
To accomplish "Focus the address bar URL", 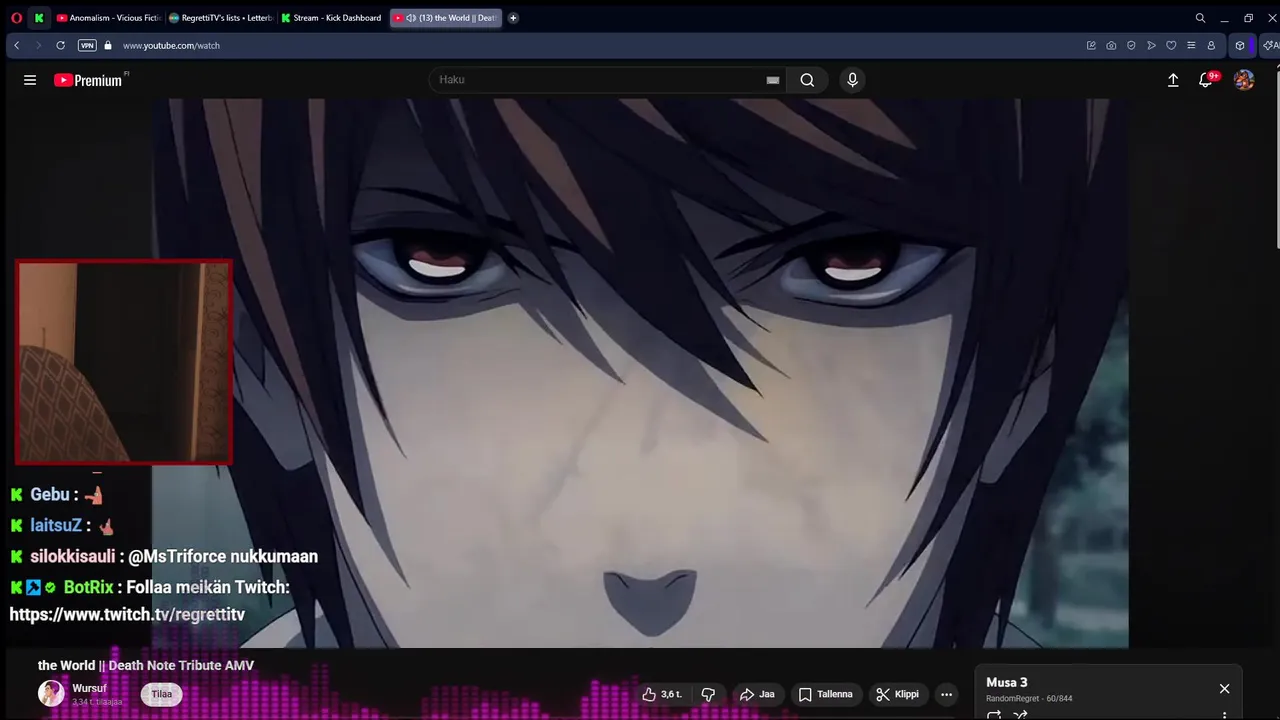I will [x=171, y=45].
